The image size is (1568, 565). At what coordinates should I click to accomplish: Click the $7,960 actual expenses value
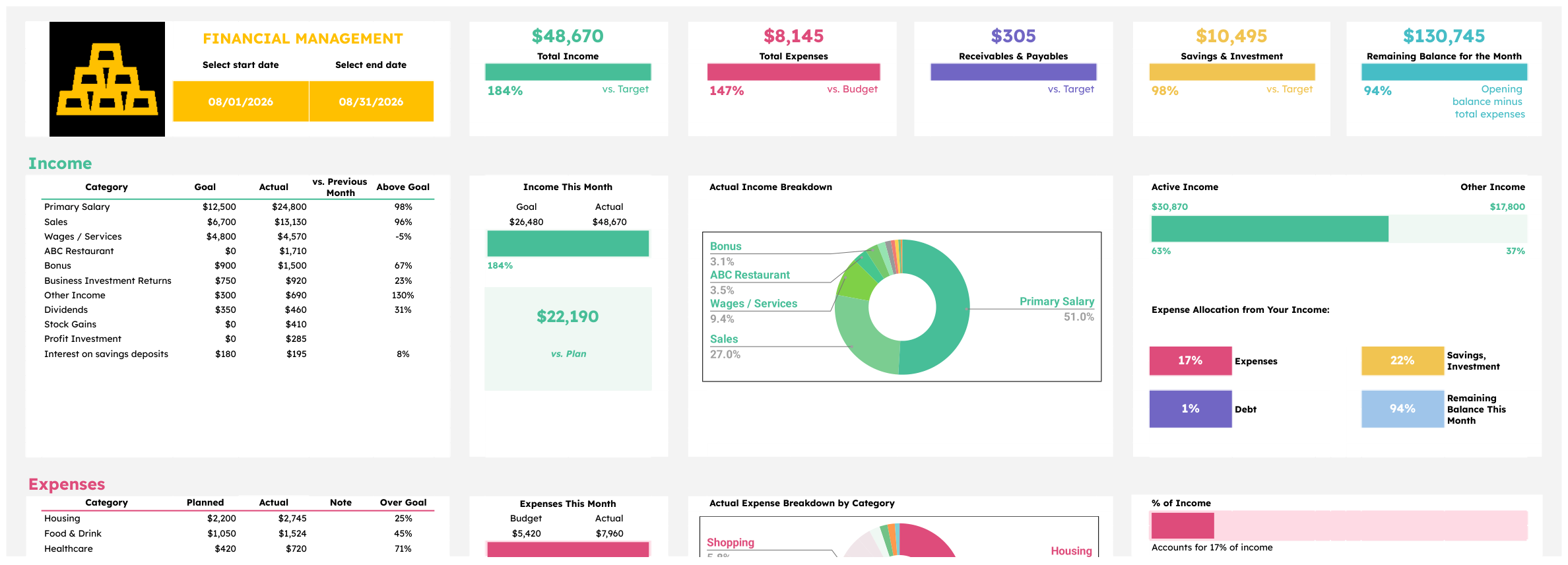609,534
